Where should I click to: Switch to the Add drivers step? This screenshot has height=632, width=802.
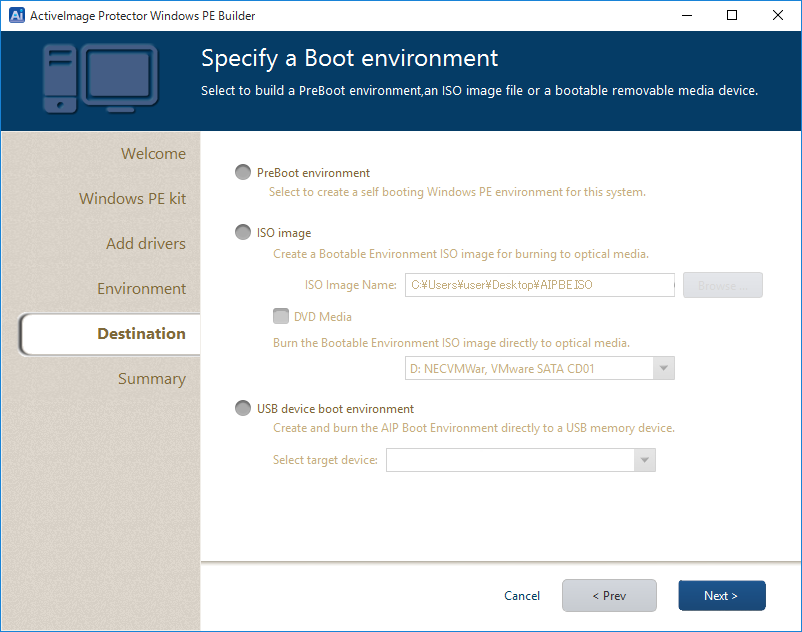coord(145,244)
